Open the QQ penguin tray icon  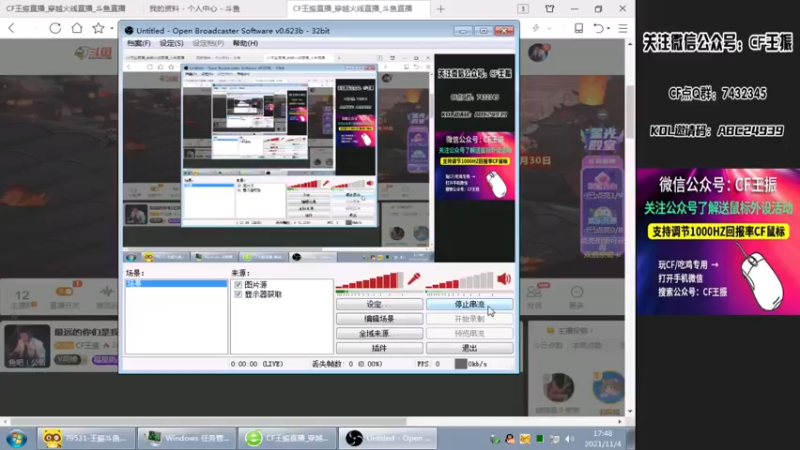[x=510, y=439]
